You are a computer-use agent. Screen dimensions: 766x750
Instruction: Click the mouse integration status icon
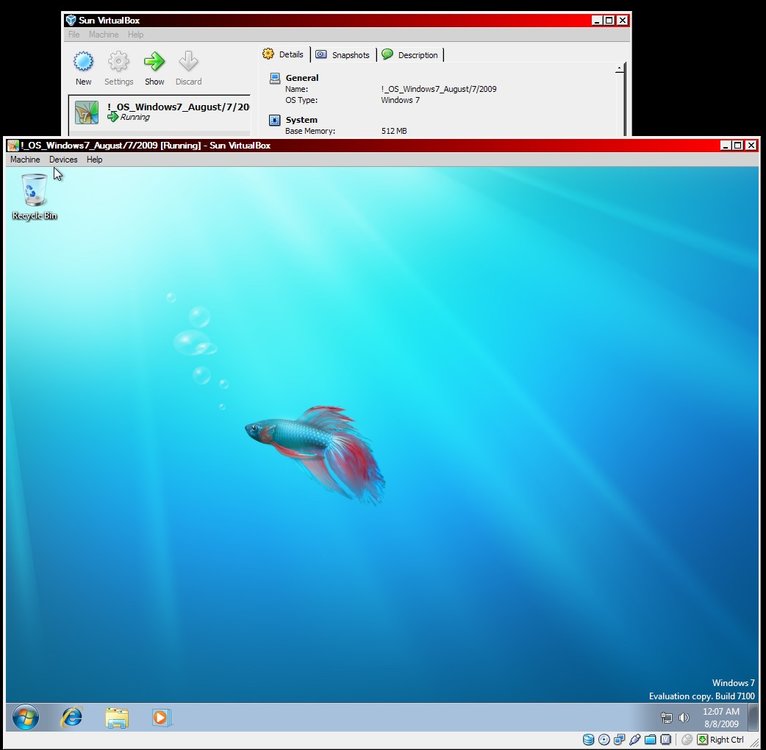687,740
